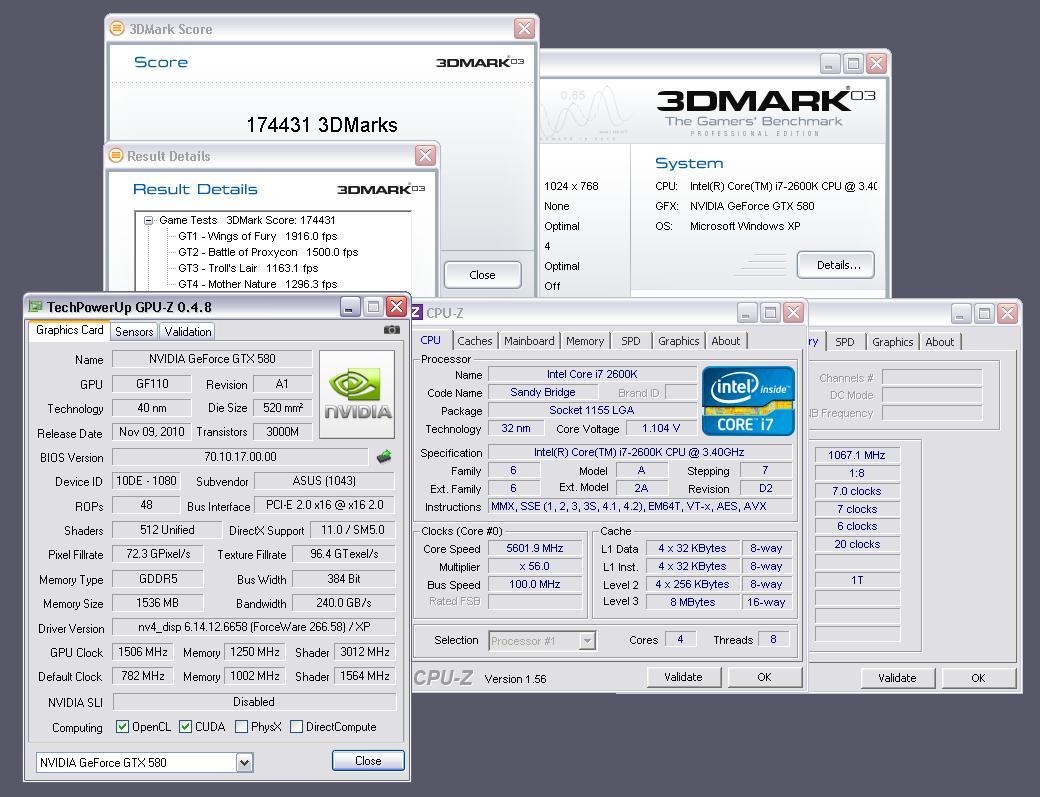The image size is (1040, 797).
Task: Click GPU Clock value 1506 MHz
Action: click(x=143, y=652)
